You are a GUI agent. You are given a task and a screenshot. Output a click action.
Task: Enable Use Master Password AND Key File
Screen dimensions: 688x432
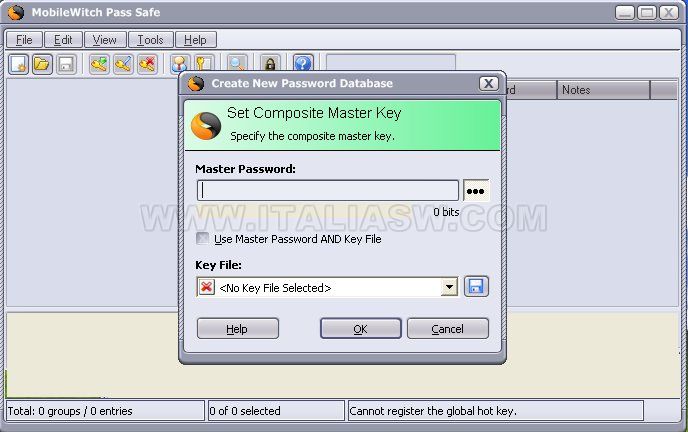(202, 239)
